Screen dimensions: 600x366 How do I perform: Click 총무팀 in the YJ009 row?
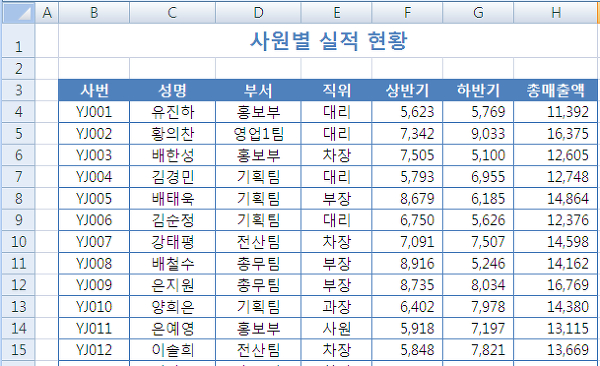258,285
